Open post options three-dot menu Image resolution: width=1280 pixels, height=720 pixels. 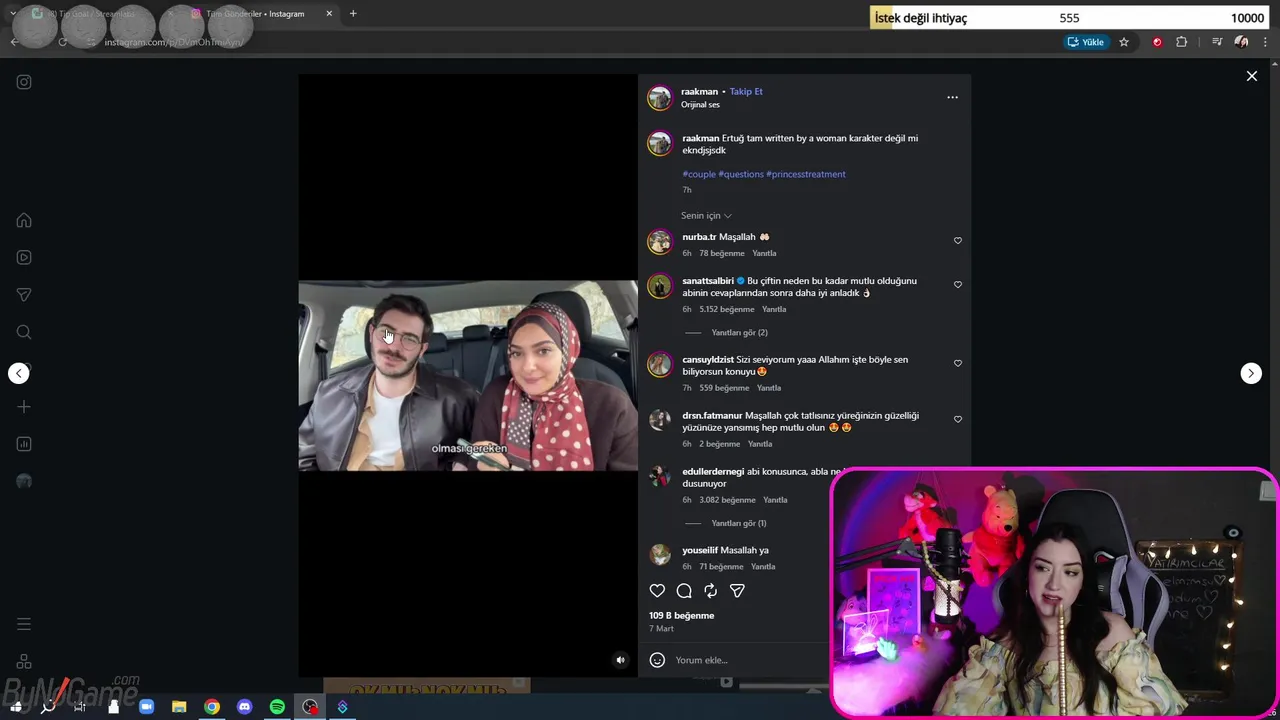952,97
